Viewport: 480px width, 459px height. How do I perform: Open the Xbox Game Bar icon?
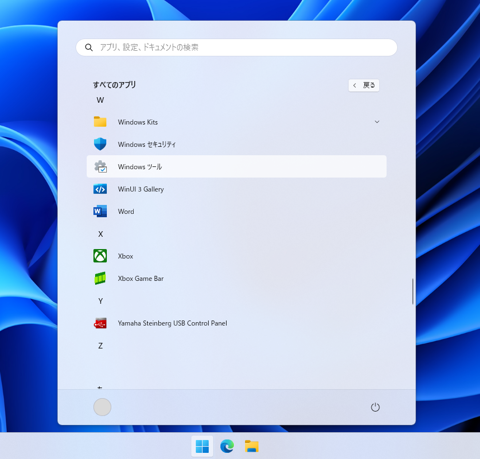(x=100, y=278)
